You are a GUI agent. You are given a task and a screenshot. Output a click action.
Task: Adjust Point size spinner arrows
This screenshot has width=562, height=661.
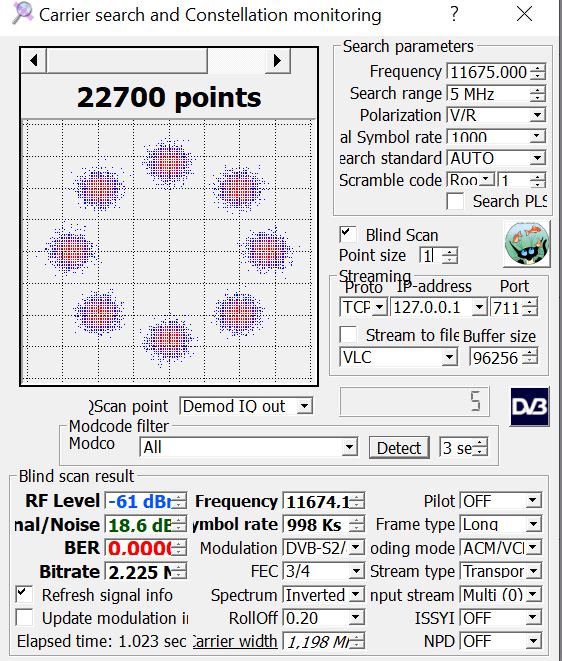[x=449, y=255]
